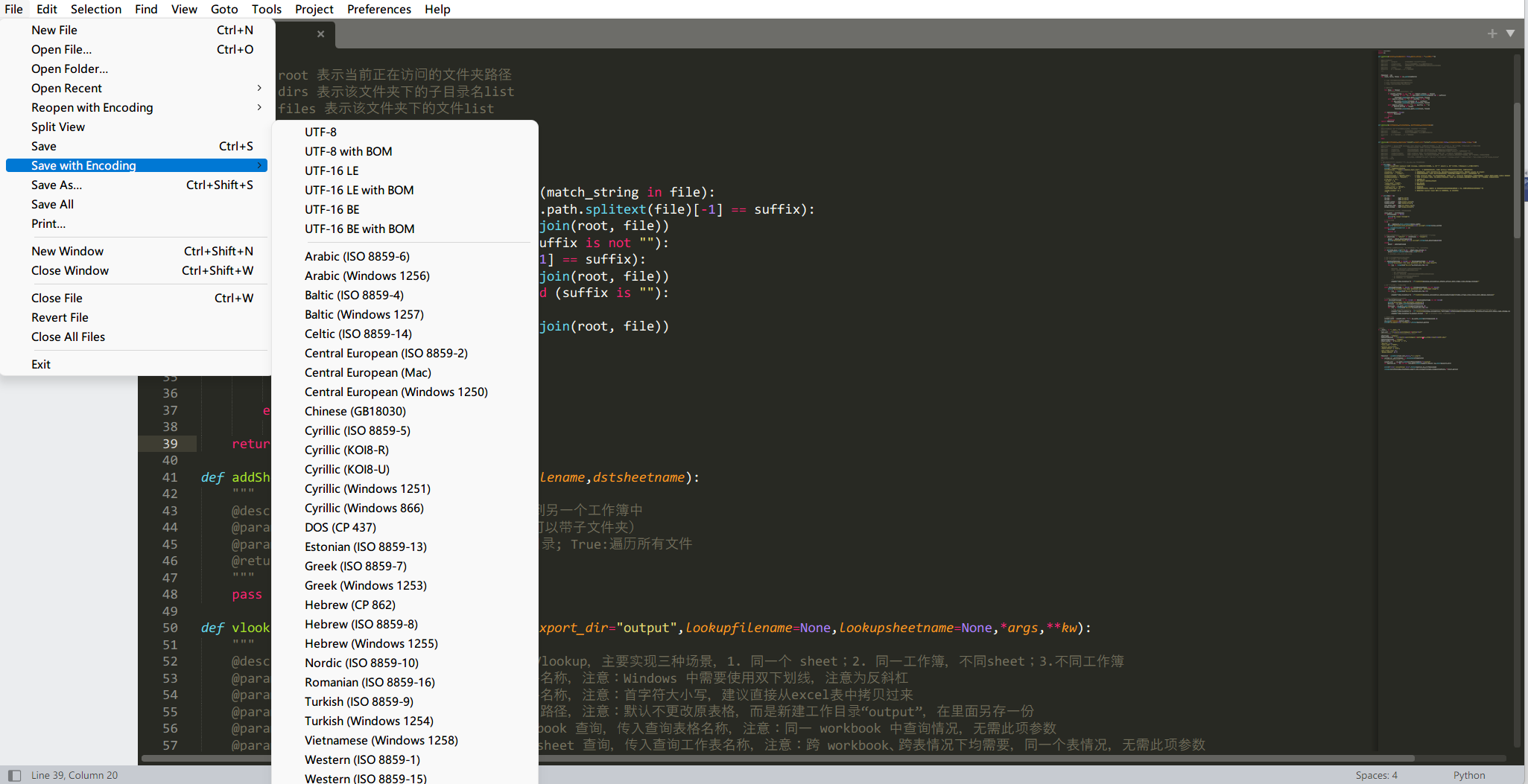The image size is (1528, 784).
Task: Pick Arabic (ISO 8859-6) encoding
Action: (x=405, y=256)
